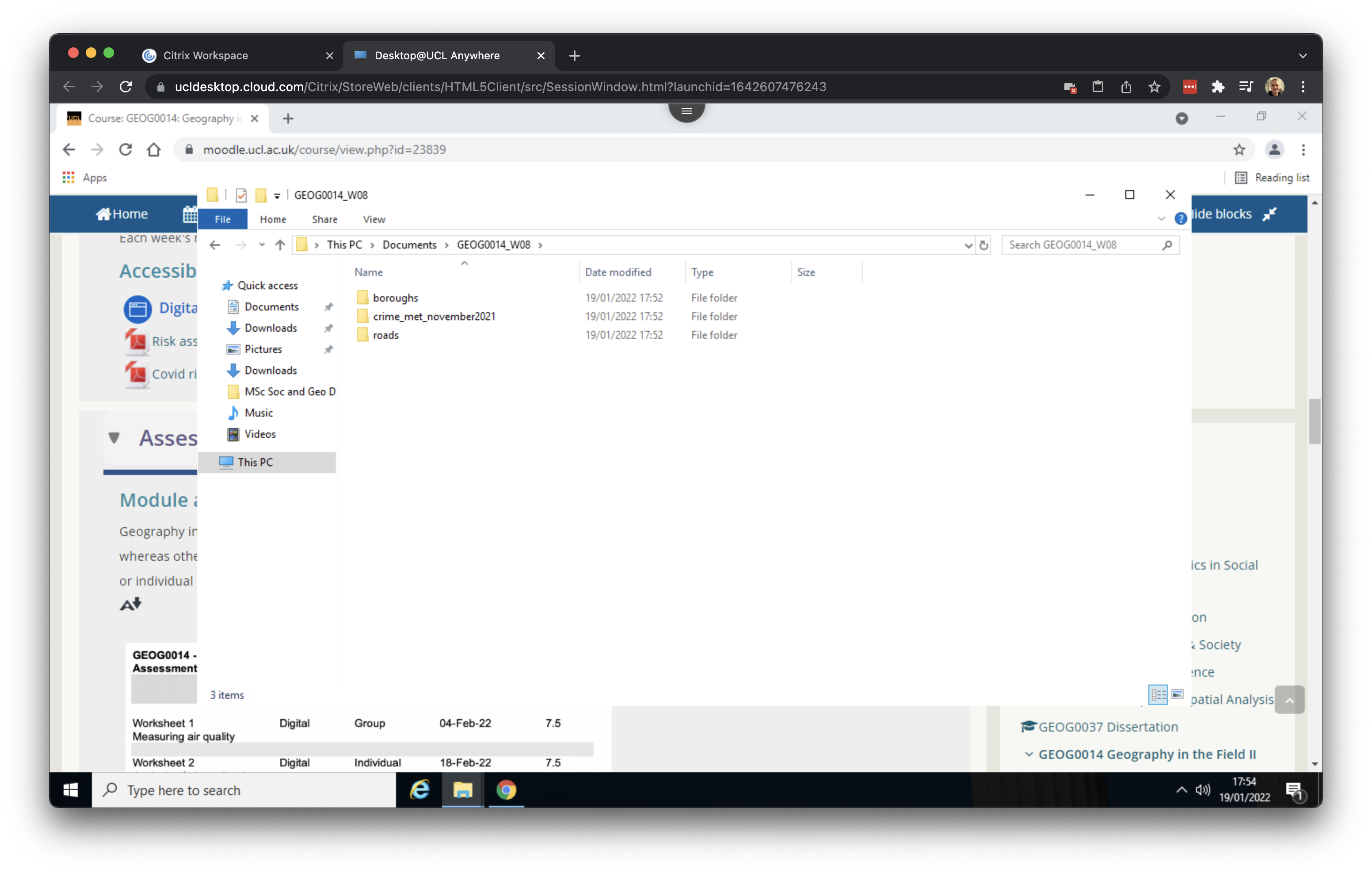Viewport: 1372px width, 873px height.
Task: Collapse the GEOG0014 Geography in the Field II section
Action: 1029,754
